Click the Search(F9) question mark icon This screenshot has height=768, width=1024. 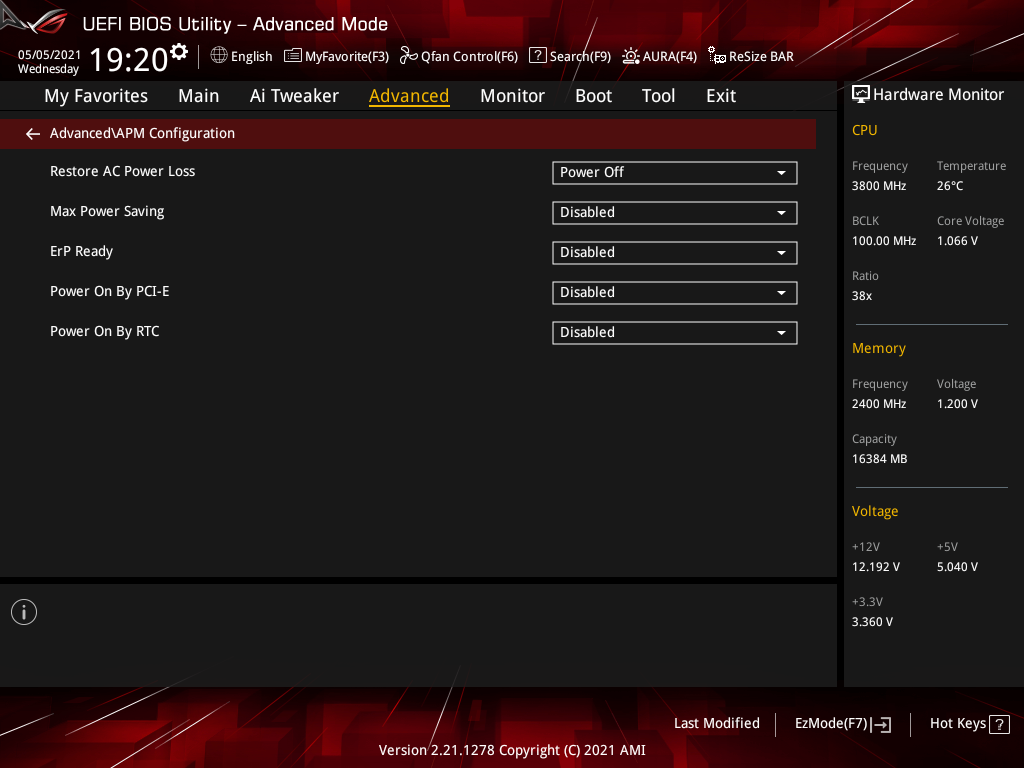(537, 56)
